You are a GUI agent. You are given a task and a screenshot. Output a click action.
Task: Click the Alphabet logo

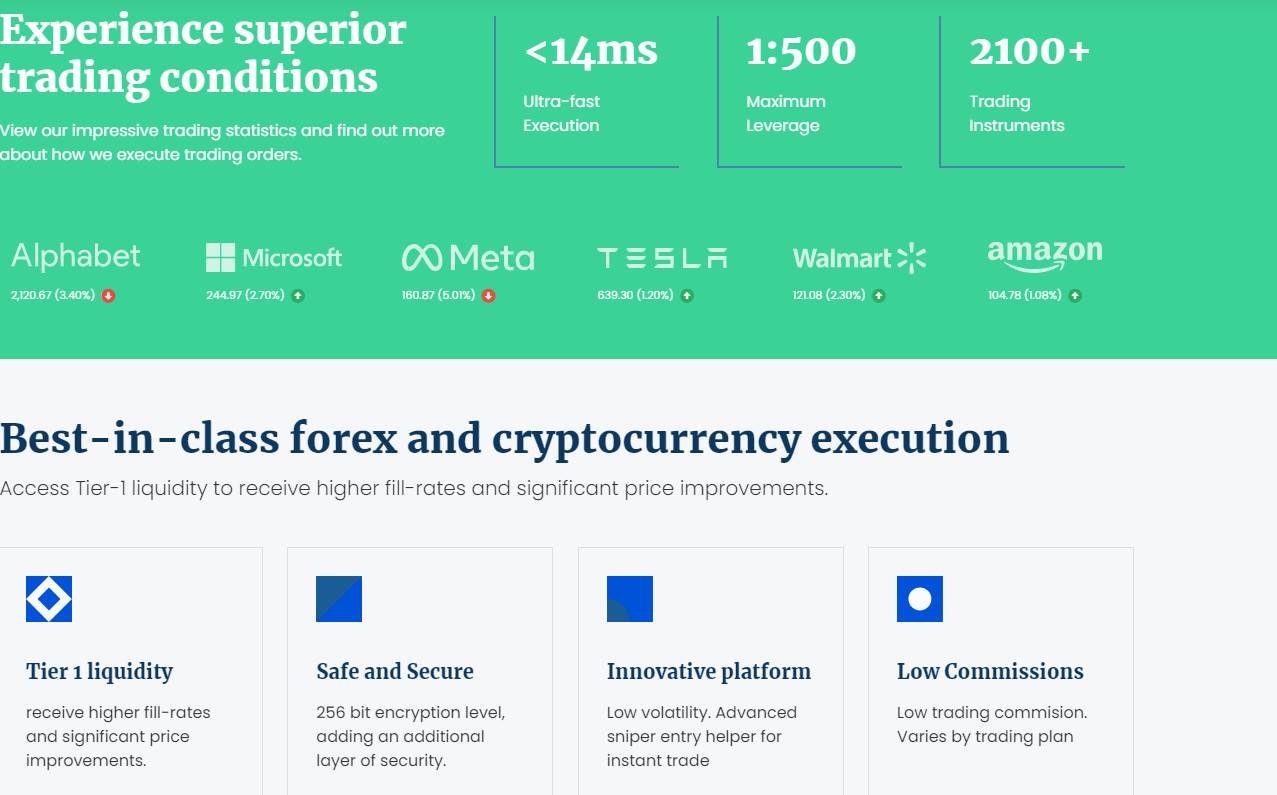76,257
